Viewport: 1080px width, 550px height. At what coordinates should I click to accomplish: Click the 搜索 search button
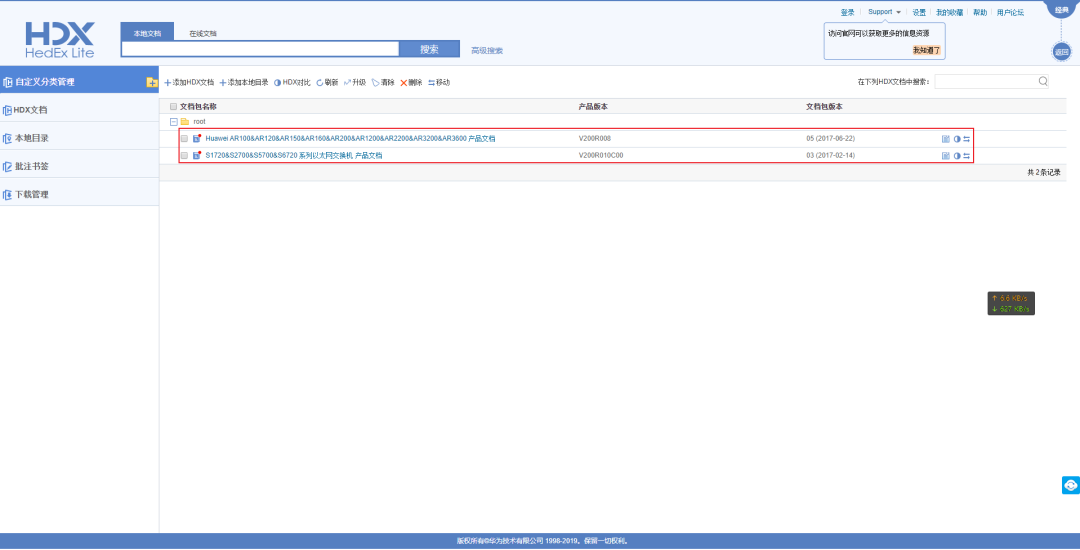tap(429, 50)
